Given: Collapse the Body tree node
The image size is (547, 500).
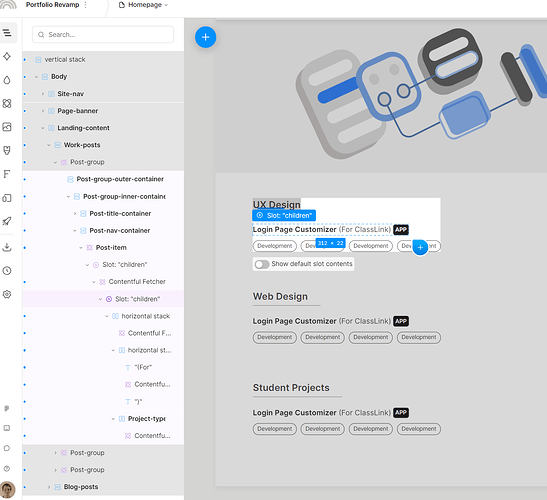Looking at the screenshot, I should pos(36,77).
